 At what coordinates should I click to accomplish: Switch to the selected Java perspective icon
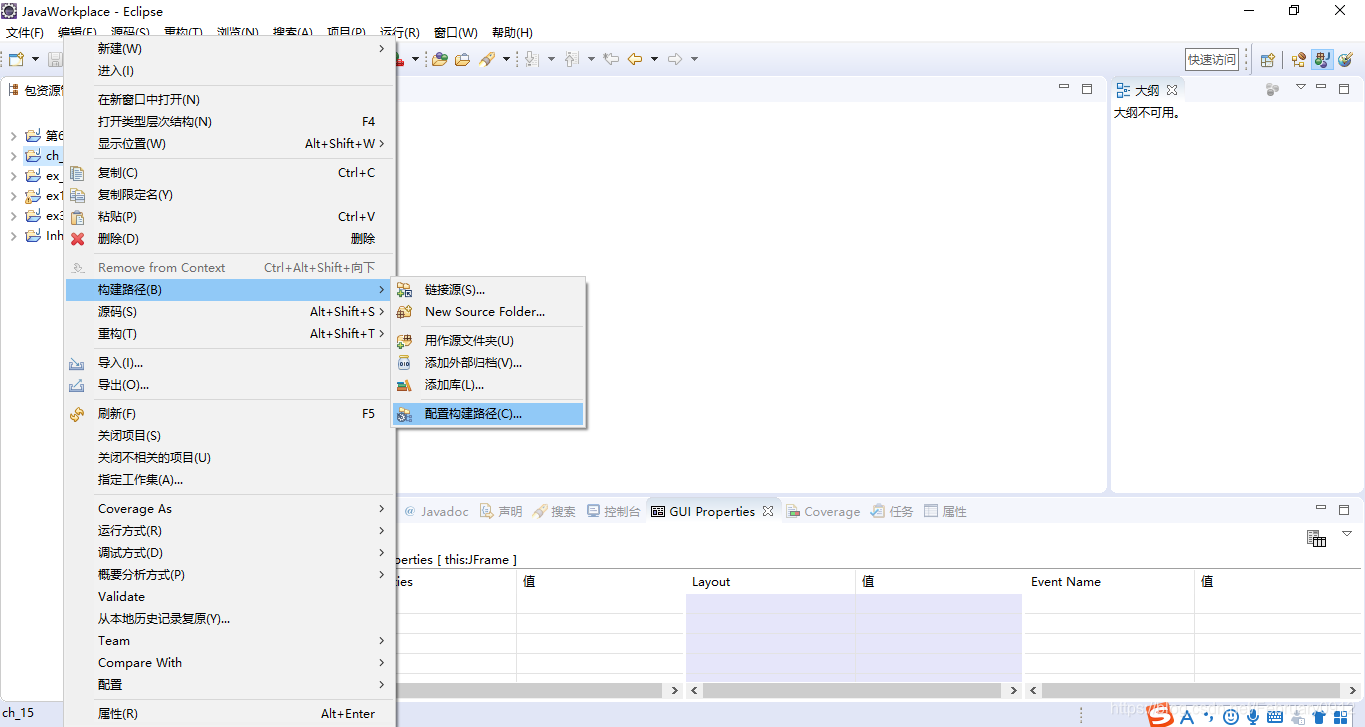1322,60
